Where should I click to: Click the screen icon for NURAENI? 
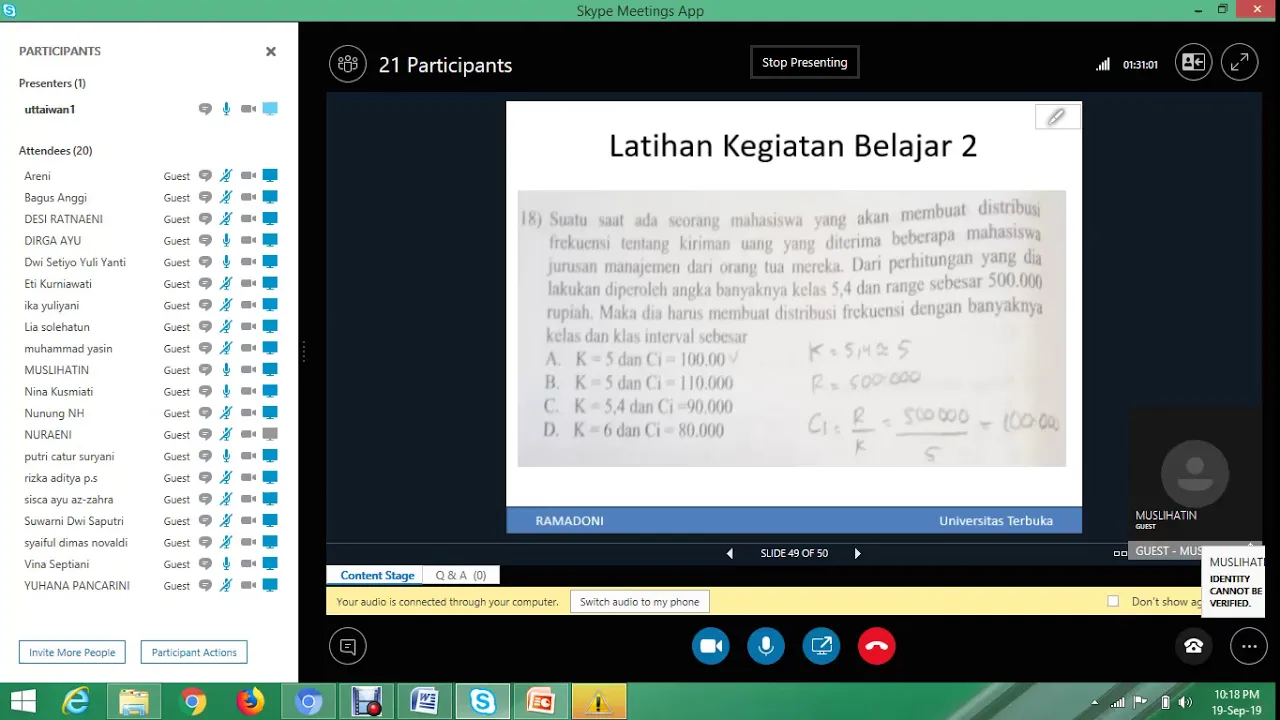pos(270,435)
